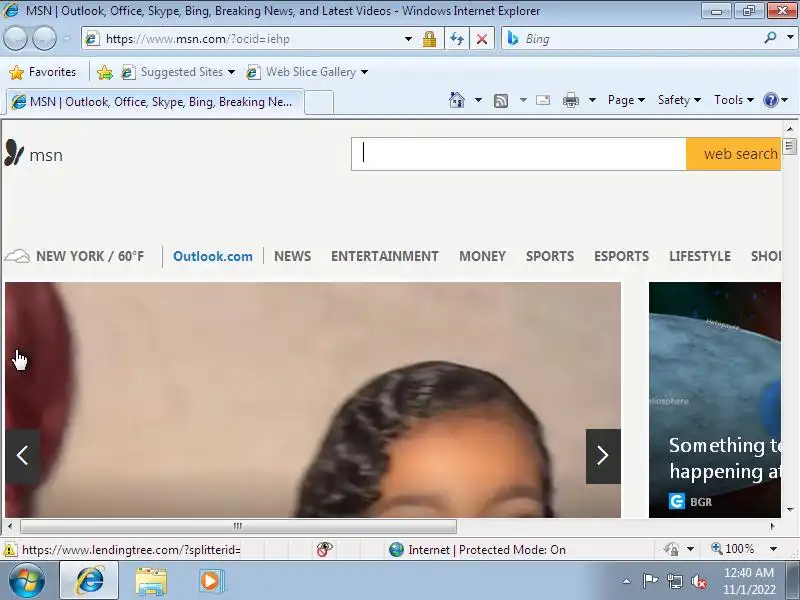The width and height of the screenshot is (800, 600).
Task: Click the web search button
Action: tap(734, 154)
